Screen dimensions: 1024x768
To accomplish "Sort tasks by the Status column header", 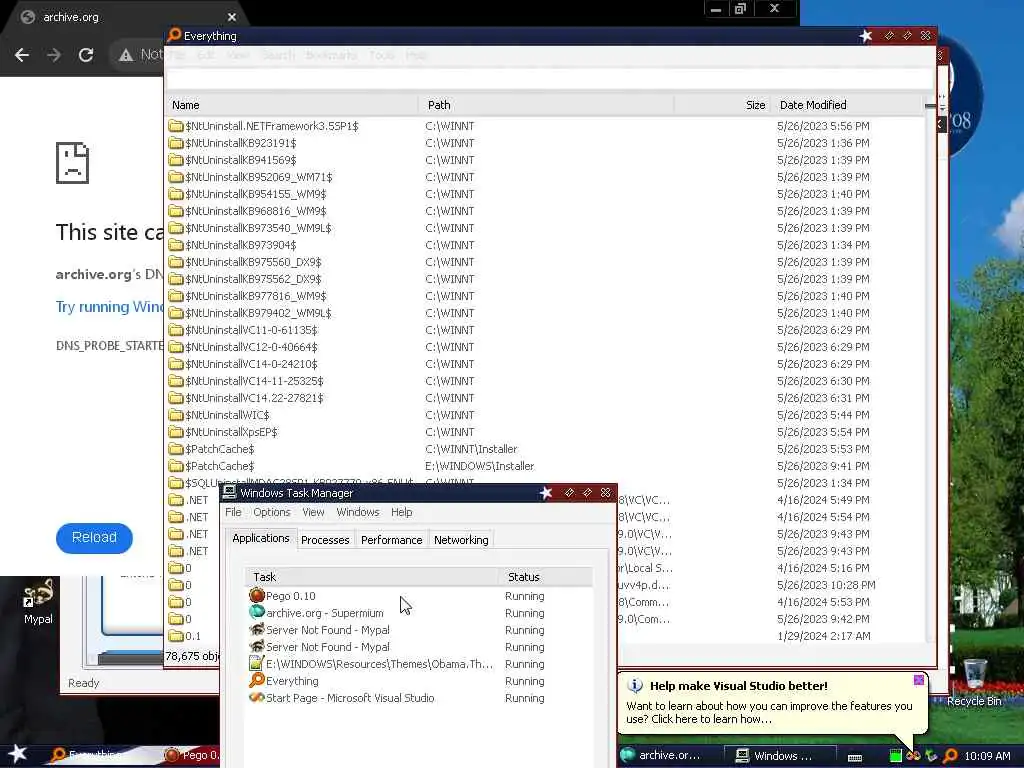I will point(546,577).
